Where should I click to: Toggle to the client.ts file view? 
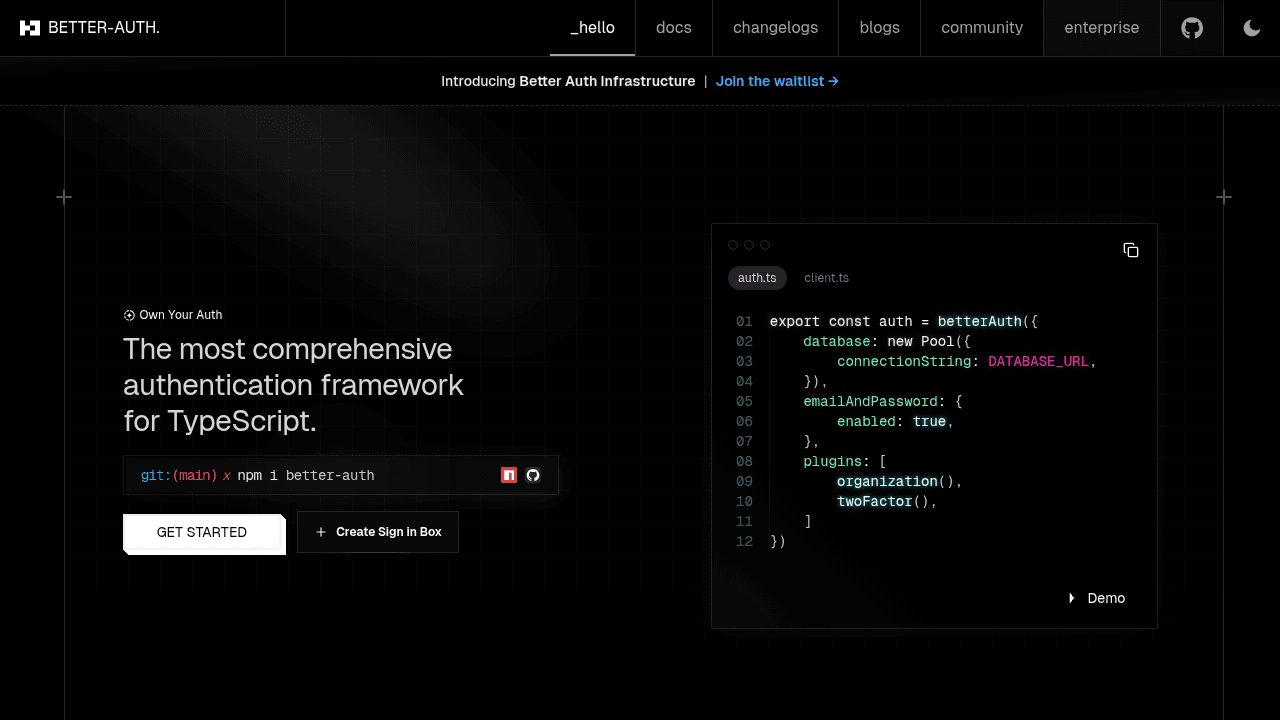pos(826,278)
